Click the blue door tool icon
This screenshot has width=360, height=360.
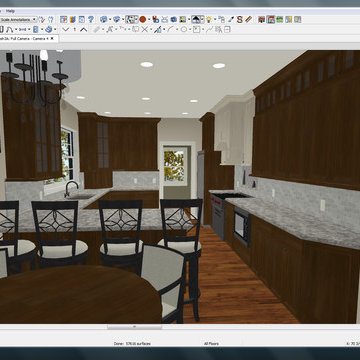(36, 29)
